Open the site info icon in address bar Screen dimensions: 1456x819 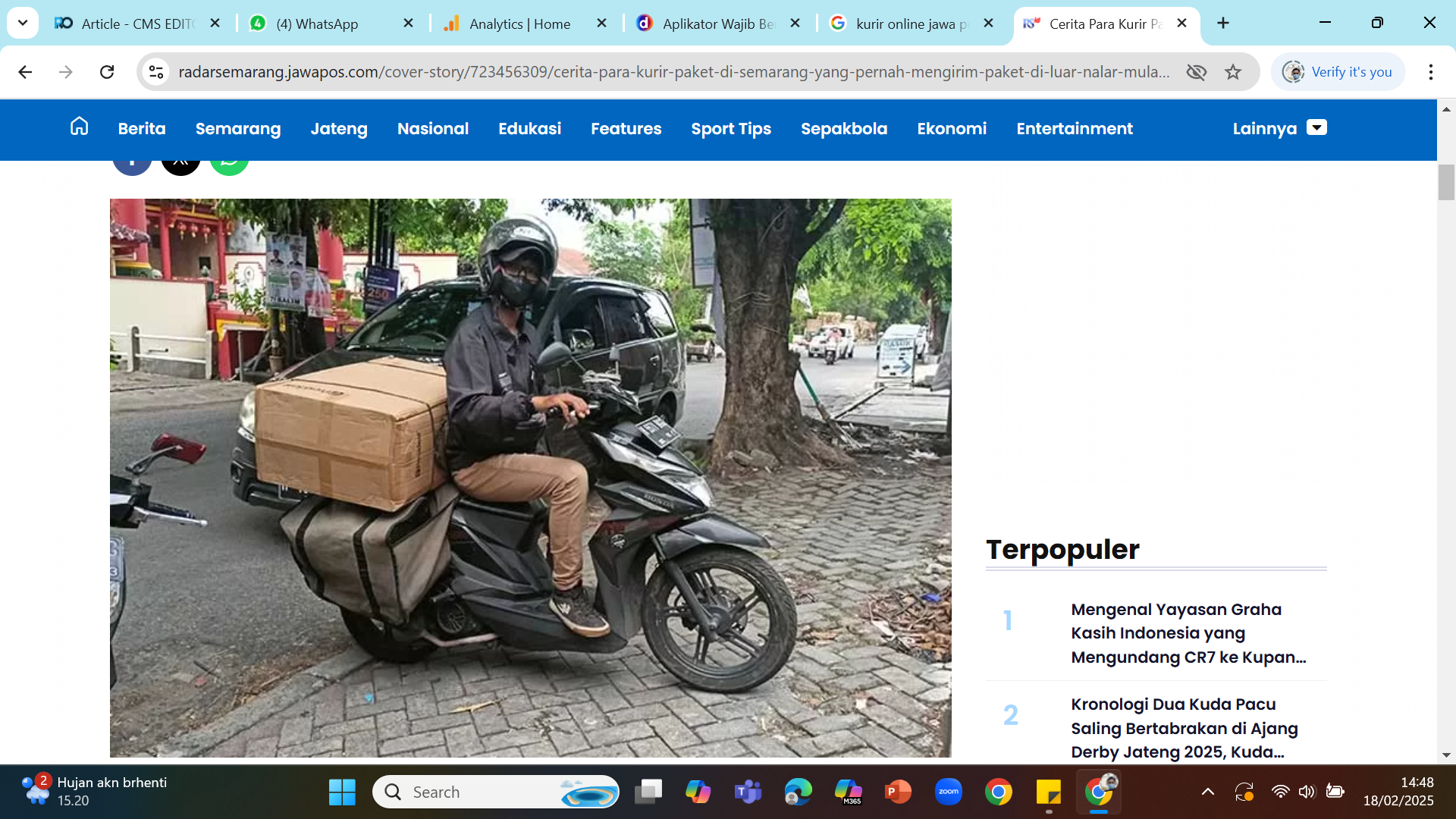[156, 71]
